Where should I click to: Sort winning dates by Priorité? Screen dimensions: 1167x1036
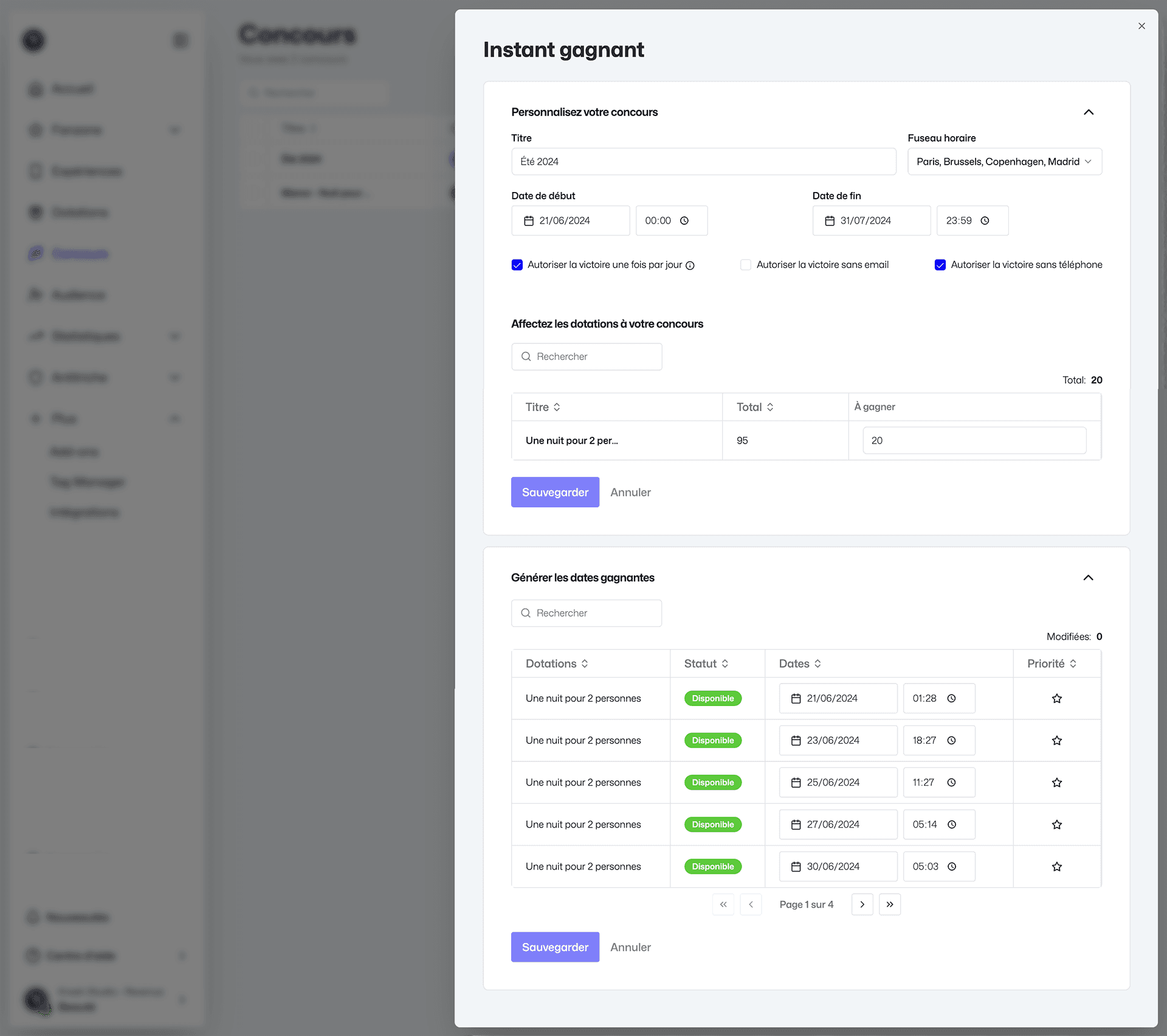click(1052, 664)
